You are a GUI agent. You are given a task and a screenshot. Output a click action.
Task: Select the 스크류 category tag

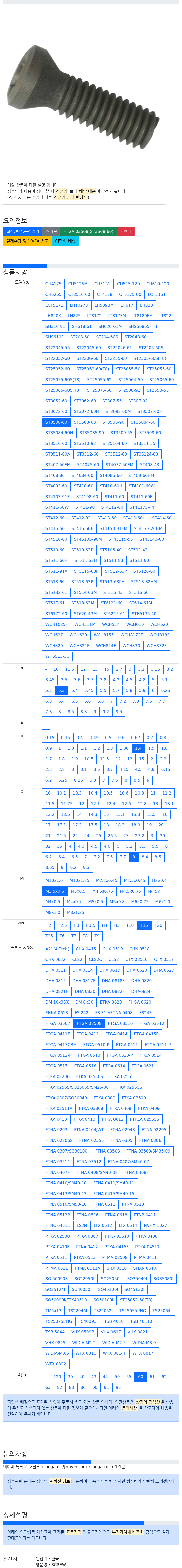(x=52, y=231)
